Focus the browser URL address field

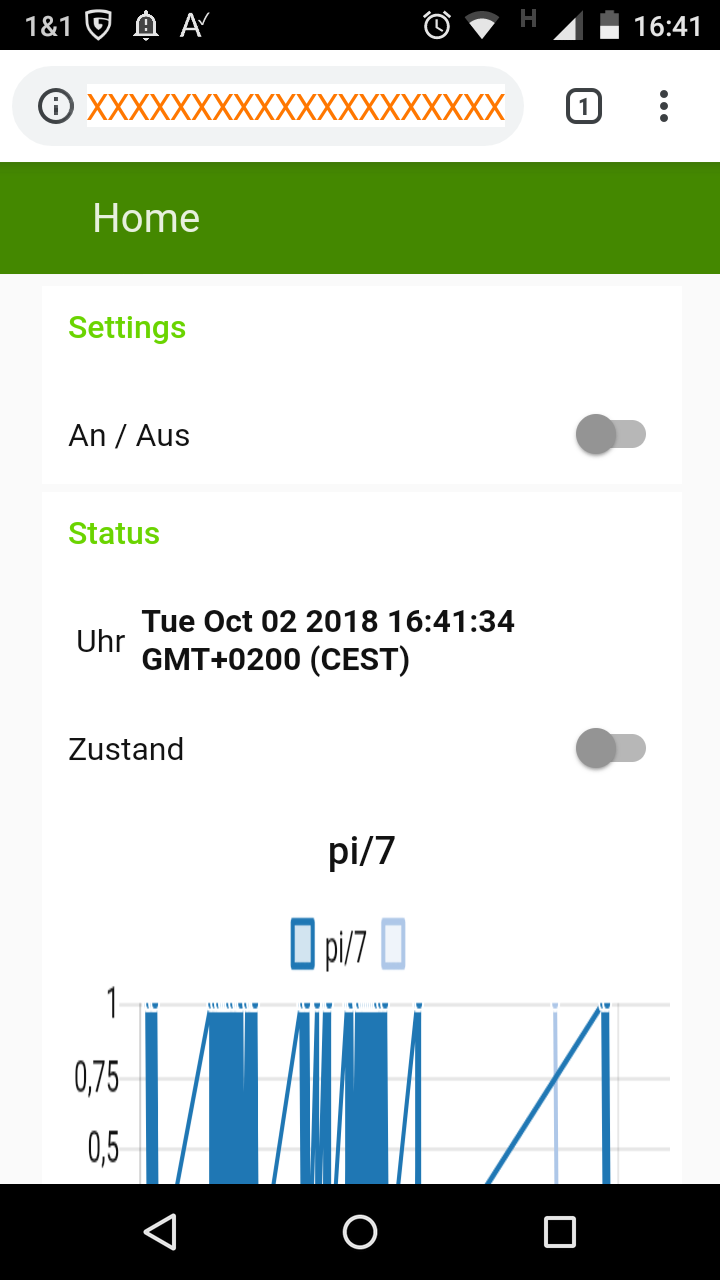(x=296, y=106)
